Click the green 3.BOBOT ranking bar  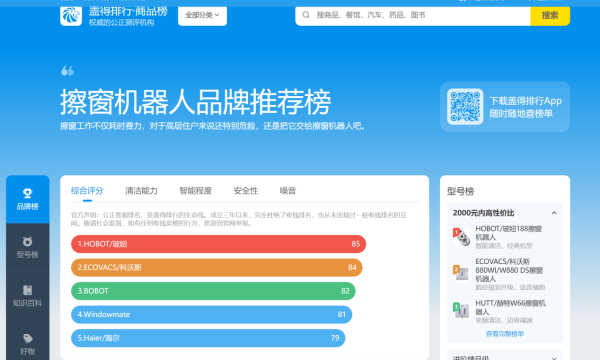pyautogui.click(x=213, y=291)
